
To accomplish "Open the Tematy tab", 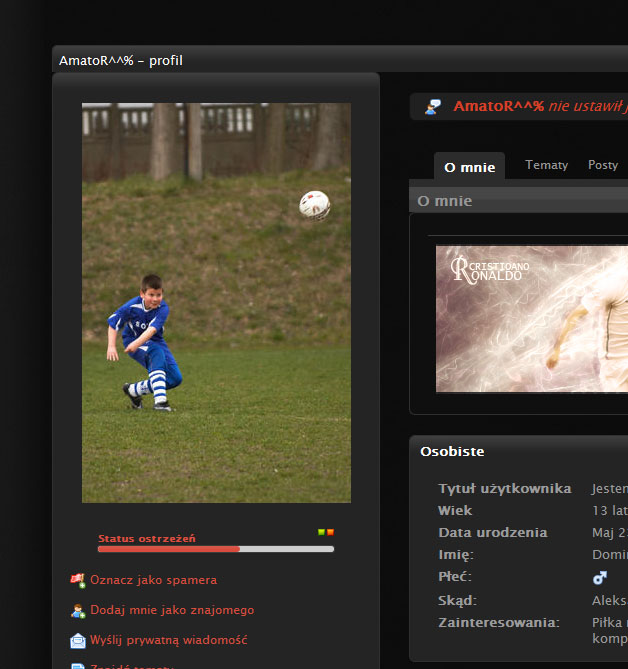I will pyautogui.click(x=546, y=165).
